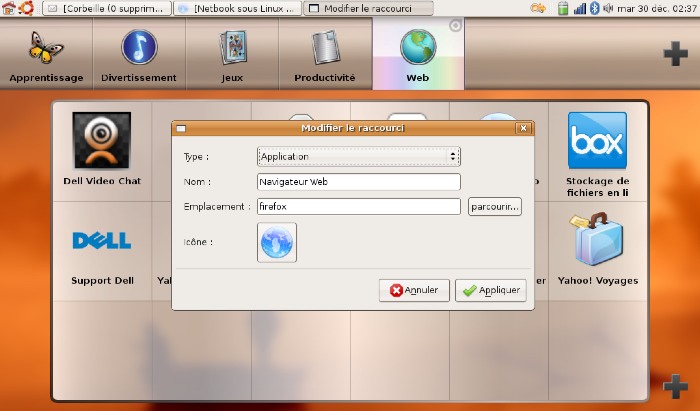Open the Yahoo! Voyages suitcase icon
Screen dimensions: 700x411
(x=598, y=239)
